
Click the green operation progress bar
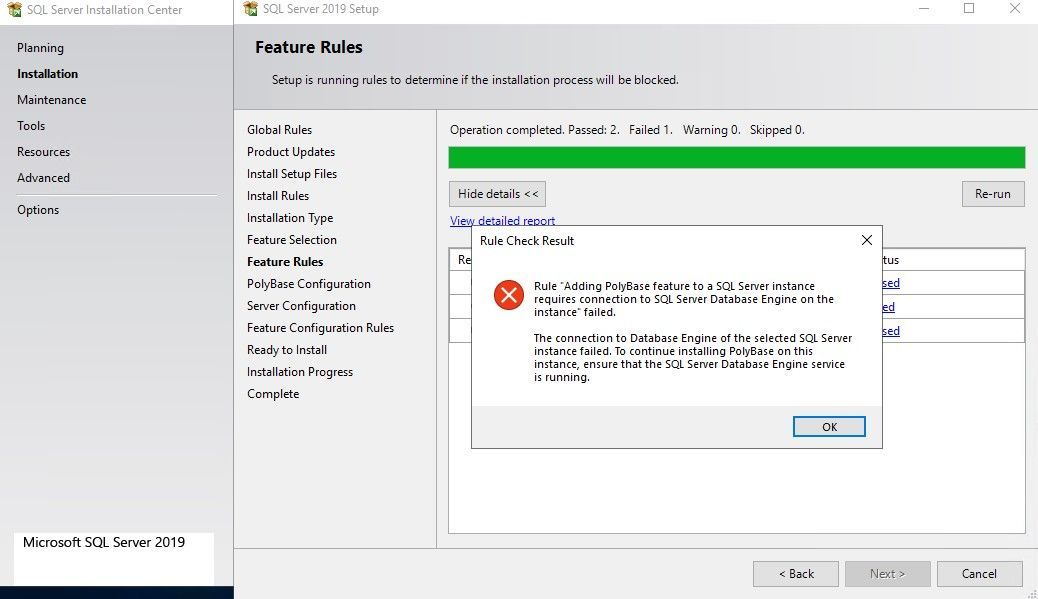737,157
